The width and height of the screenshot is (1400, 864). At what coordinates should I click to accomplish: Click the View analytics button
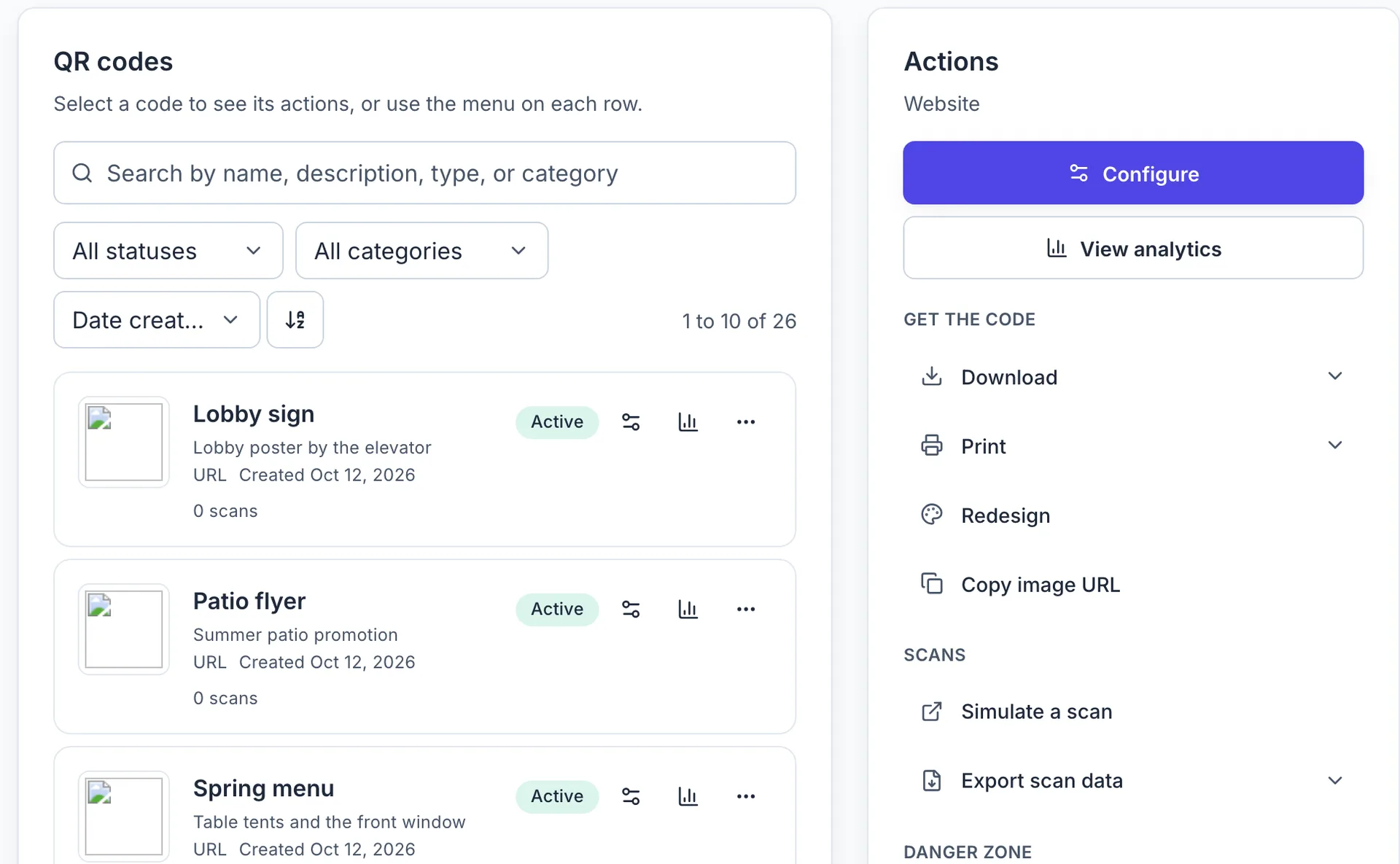(x=1133, y=248)
